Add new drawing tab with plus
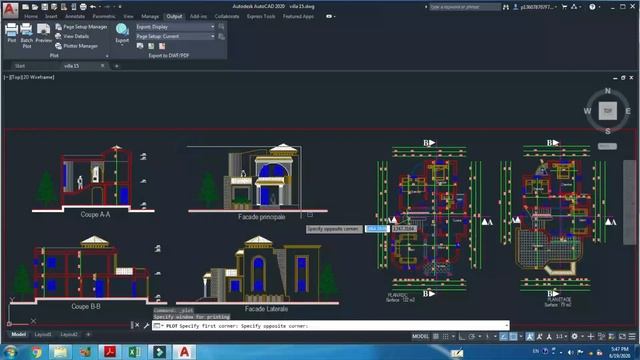The image size is (640, 360). pos(116,66)
